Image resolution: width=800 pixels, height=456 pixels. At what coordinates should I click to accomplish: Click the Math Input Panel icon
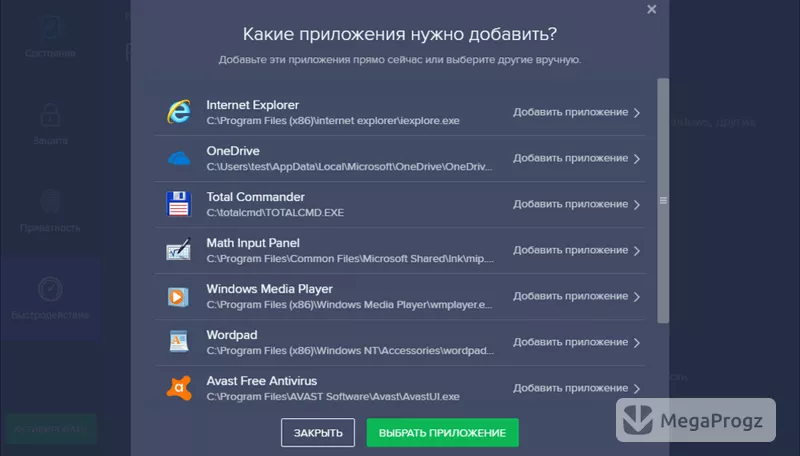[179, 250]
